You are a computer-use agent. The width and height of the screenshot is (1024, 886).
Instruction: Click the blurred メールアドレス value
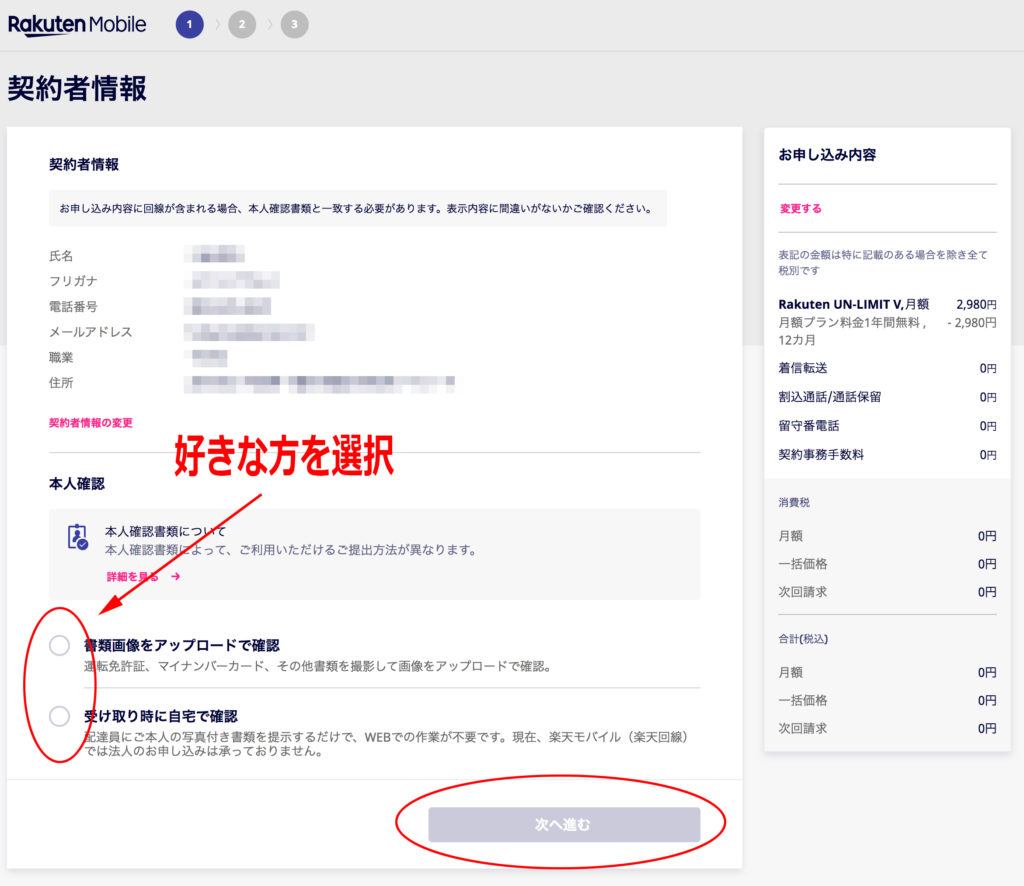point(250,331)
